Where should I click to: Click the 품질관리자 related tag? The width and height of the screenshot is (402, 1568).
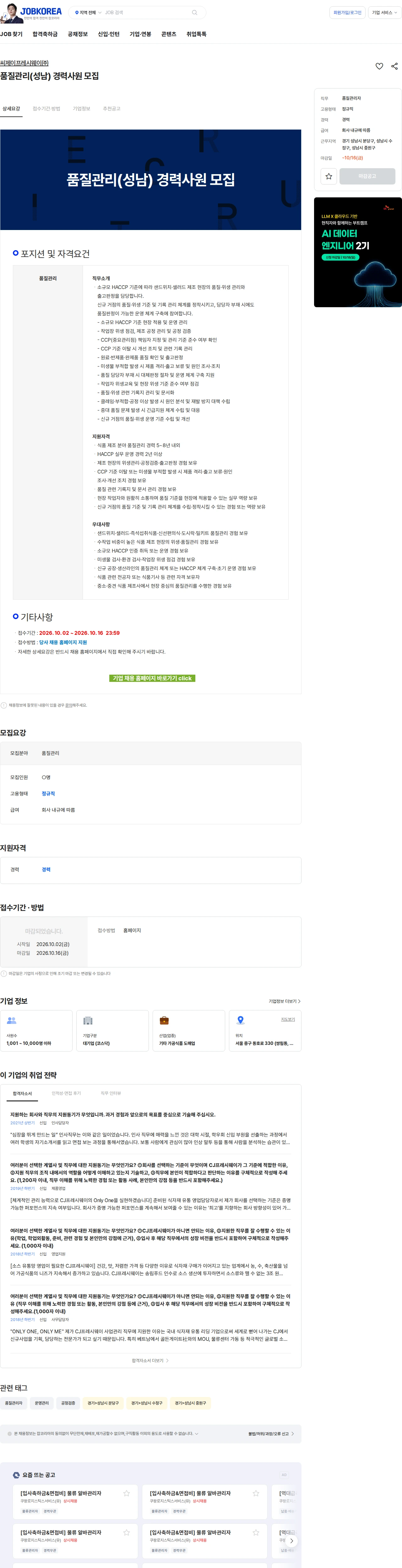click(x=14, y=1403)
